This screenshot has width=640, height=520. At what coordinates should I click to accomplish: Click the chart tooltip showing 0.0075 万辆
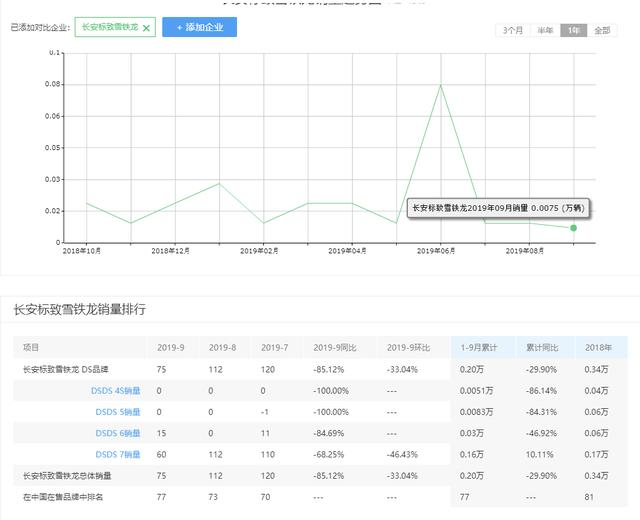tap(498, 208)
